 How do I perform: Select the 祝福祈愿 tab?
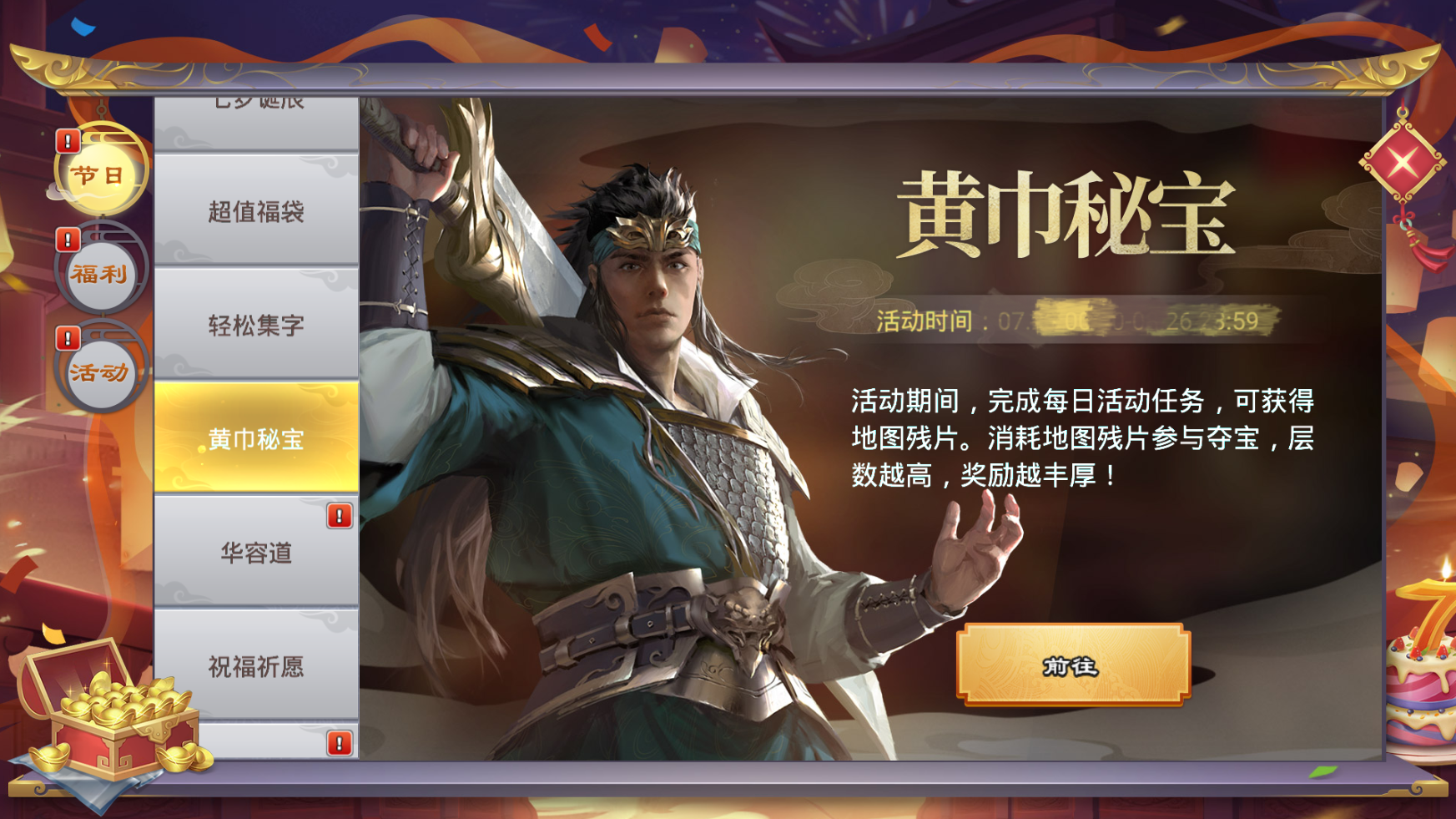tap(256, 665)
